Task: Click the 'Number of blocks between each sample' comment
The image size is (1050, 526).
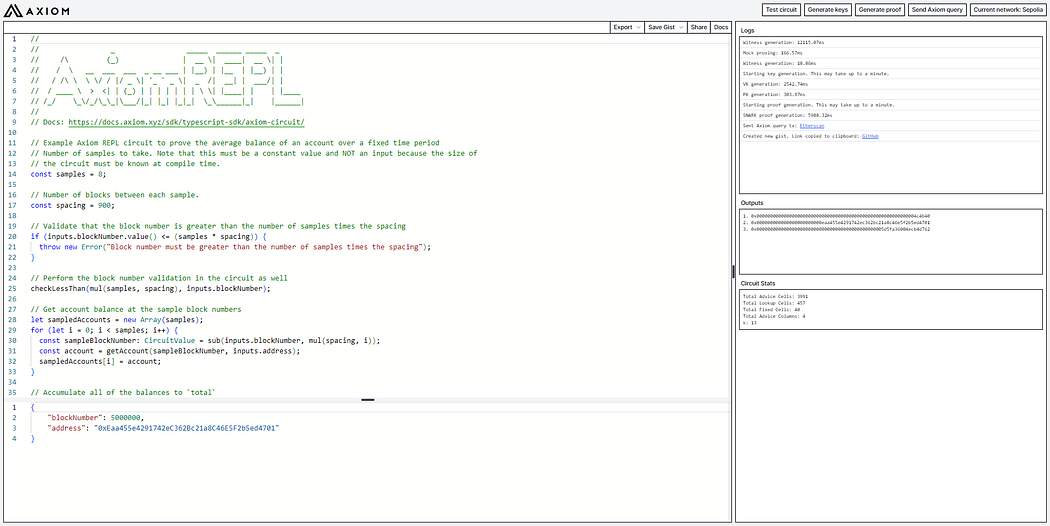Action: [x=115, y=195]
